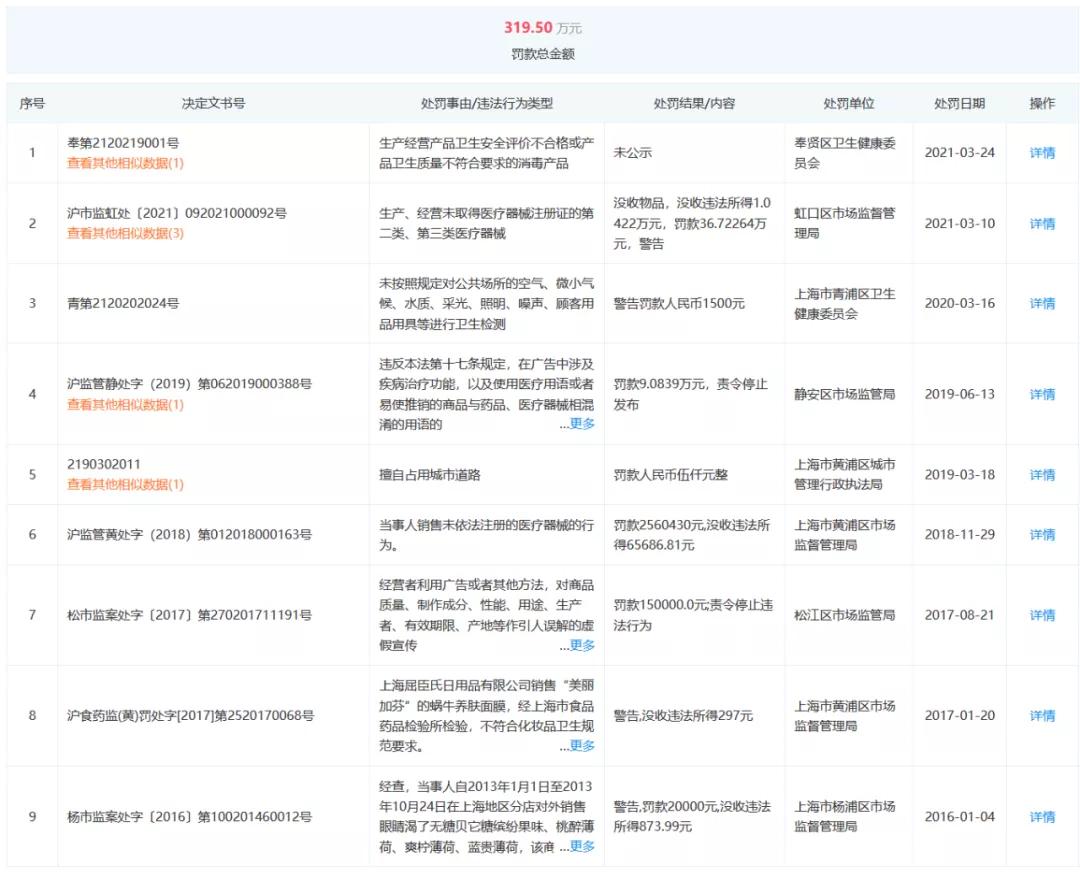This screenshot has height=877, width=1080.
Task: Click the 处罚日期 column header
Action: coord(957,102)
